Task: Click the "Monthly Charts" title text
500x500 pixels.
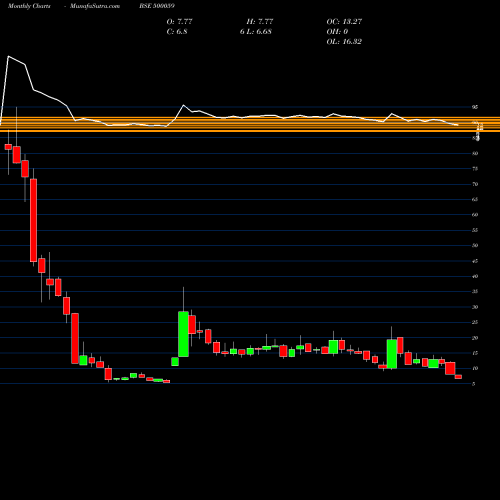Action: (29, 6)
